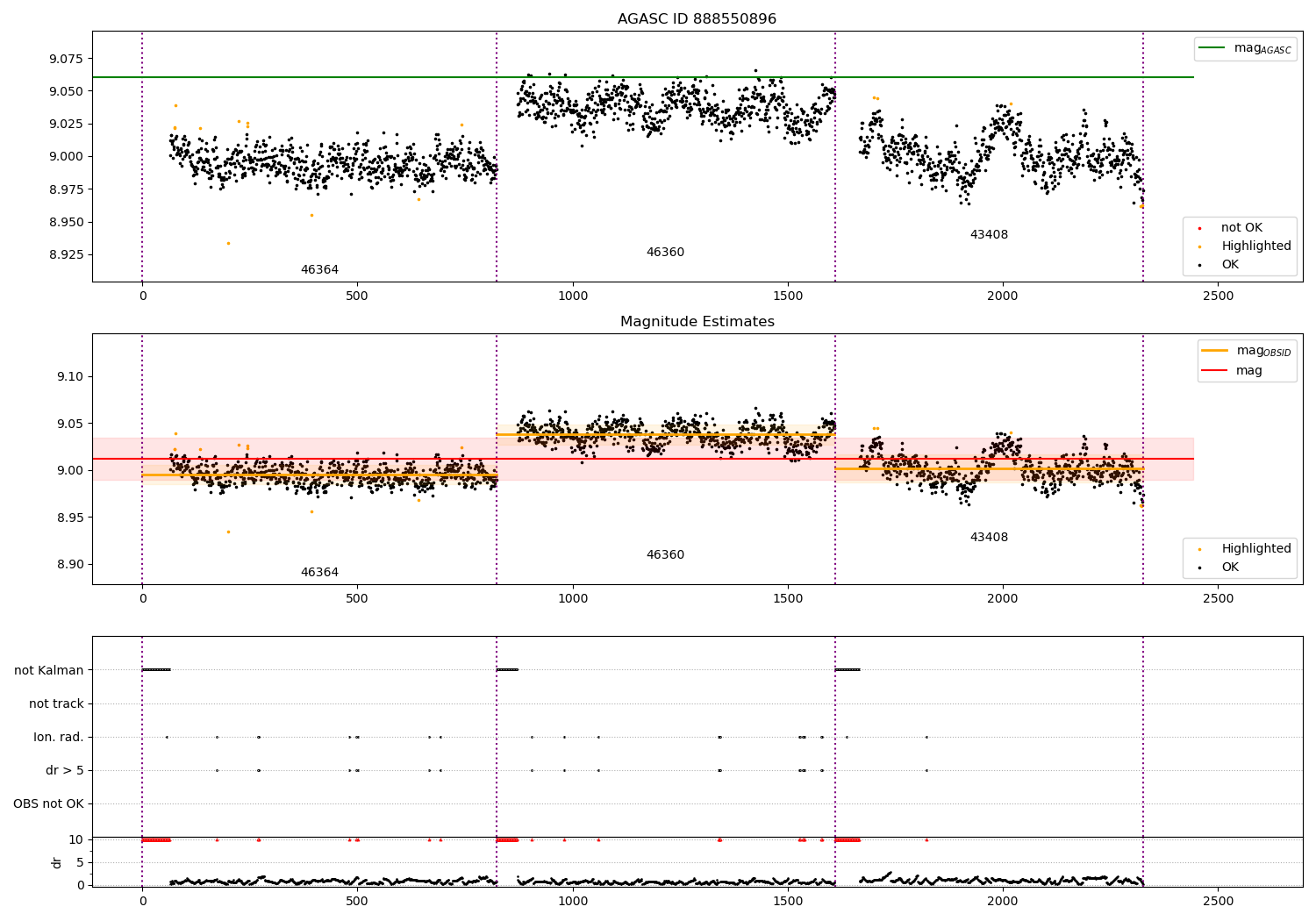Click OBSID label 46360 in the AGASC plot
This screenshot has width=1316, height=921.
pos(665,253)
